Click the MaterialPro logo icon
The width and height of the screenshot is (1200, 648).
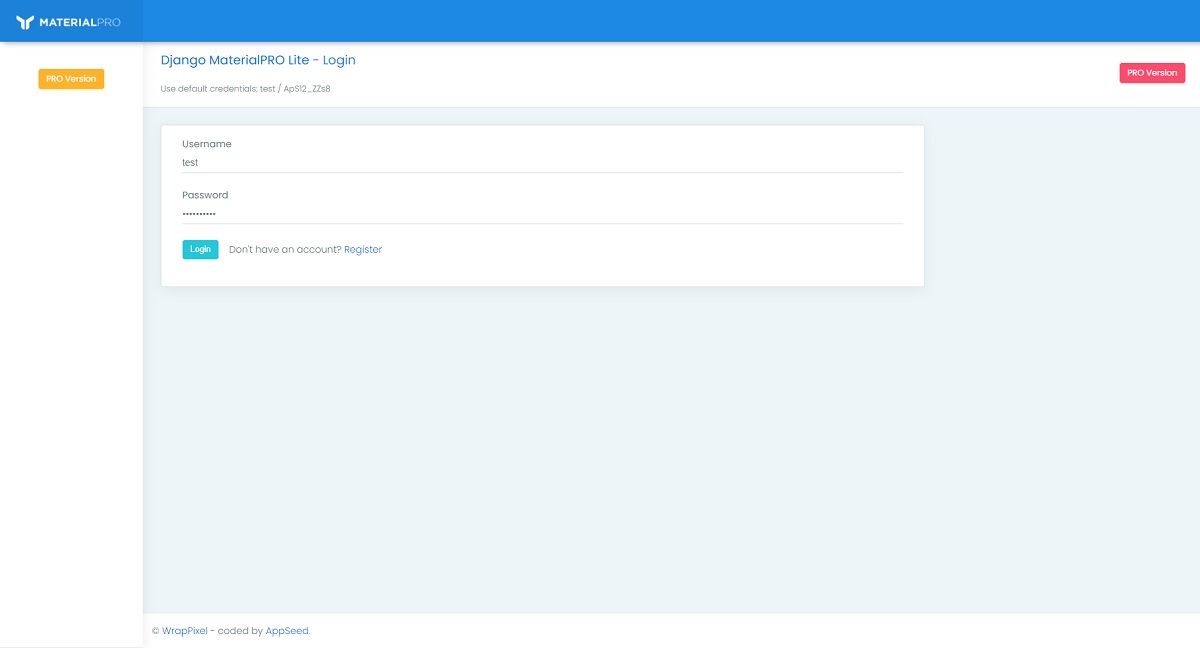[25, 22]
